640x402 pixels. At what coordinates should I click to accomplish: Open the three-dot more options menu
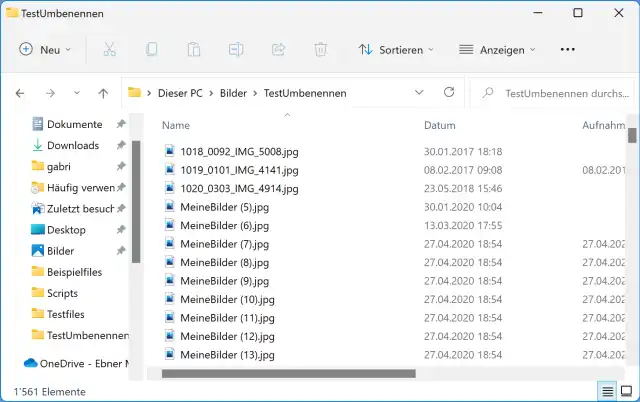pyautogui.click(x=568, y=49)
